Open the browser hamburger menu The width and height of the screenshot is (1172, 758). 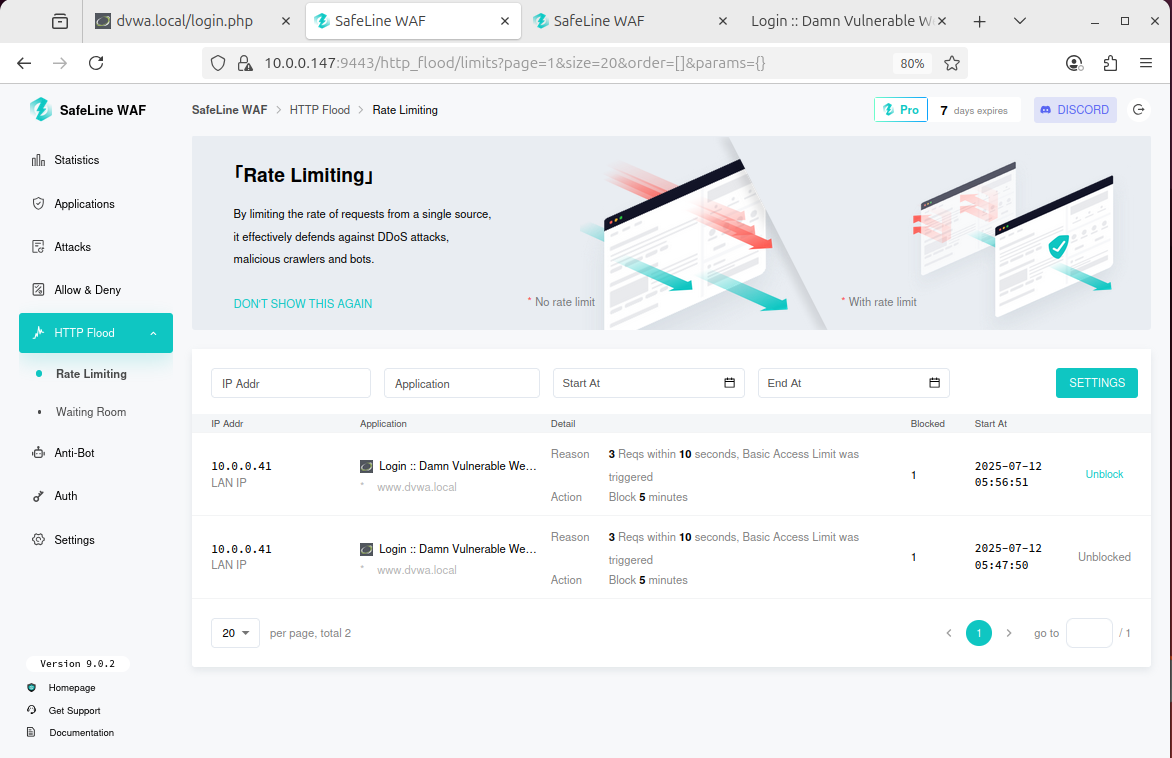coord(1146,63)
